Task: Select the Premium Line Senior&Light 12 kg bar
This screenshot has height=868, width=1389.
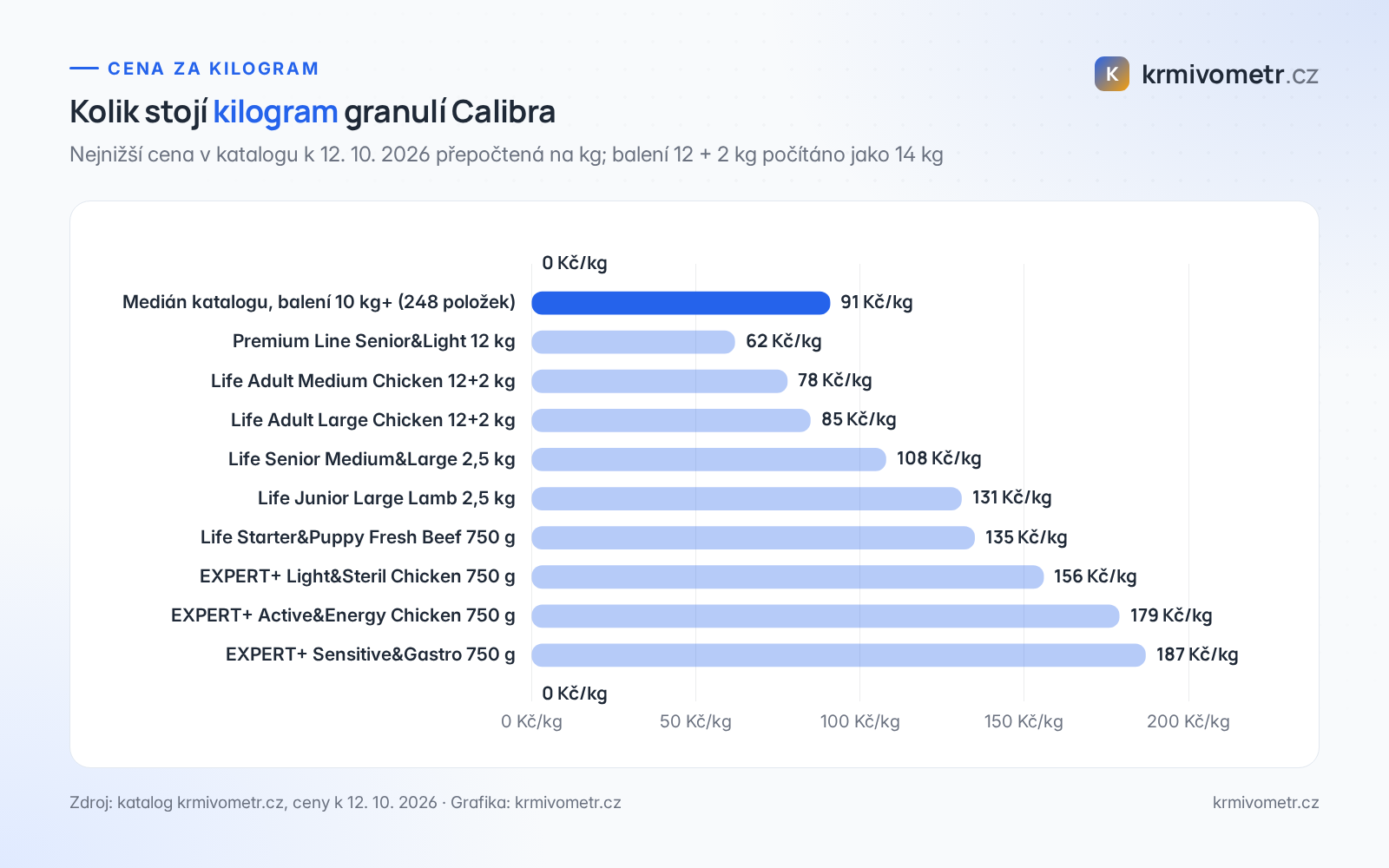Action: pyautogui.click(x=633, y=342)
